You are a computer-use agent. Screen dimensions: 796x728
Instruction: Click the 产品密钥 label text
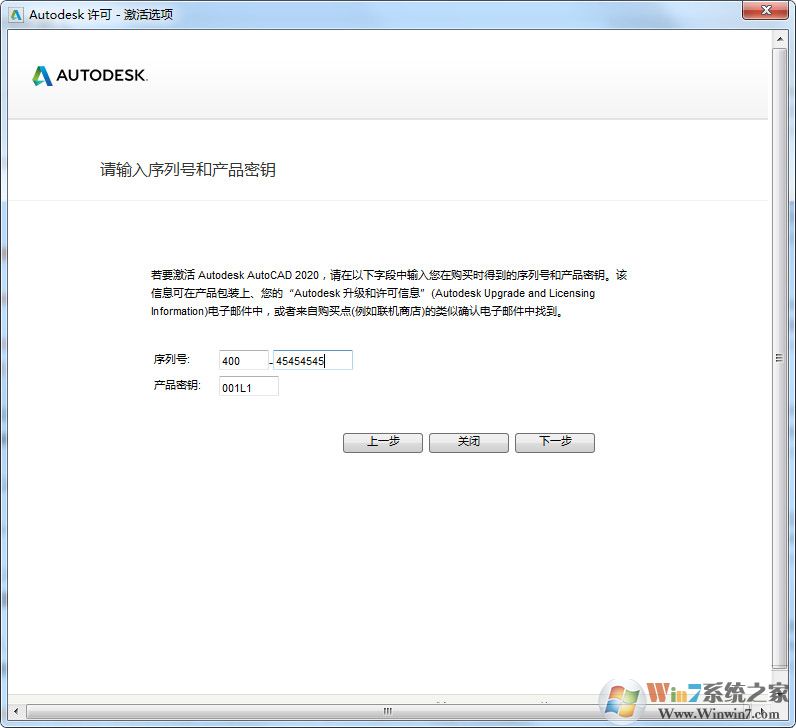coord(177,385)
